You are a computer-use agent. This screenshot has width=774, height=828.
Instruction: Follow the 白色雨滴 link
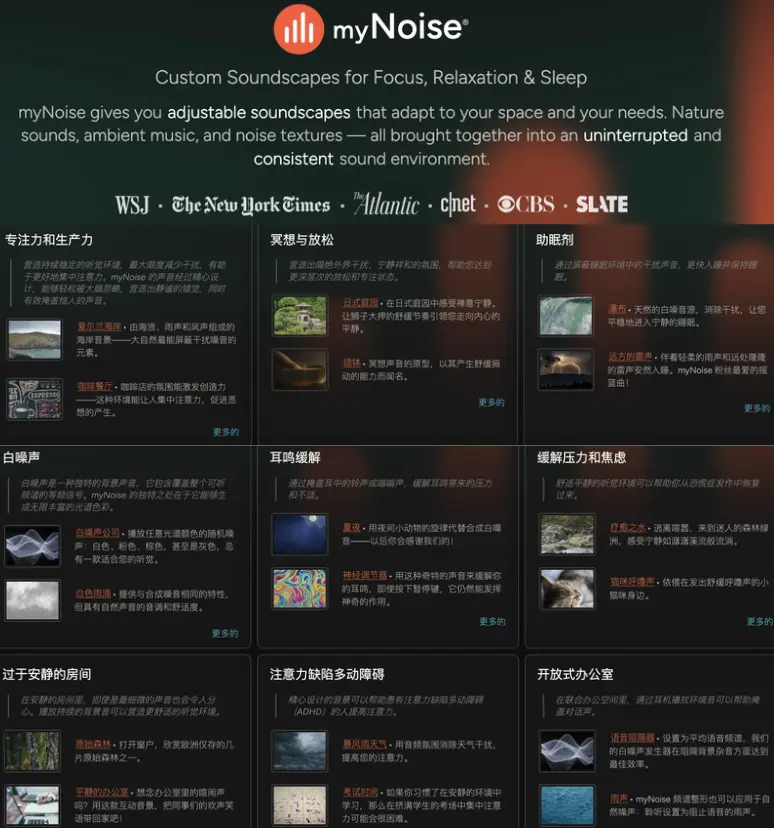(93, 594)
